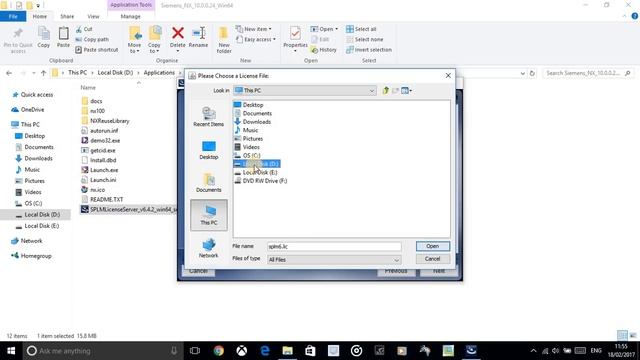
Task: Select Network in dialog sidebar
Action: point(209,248)
